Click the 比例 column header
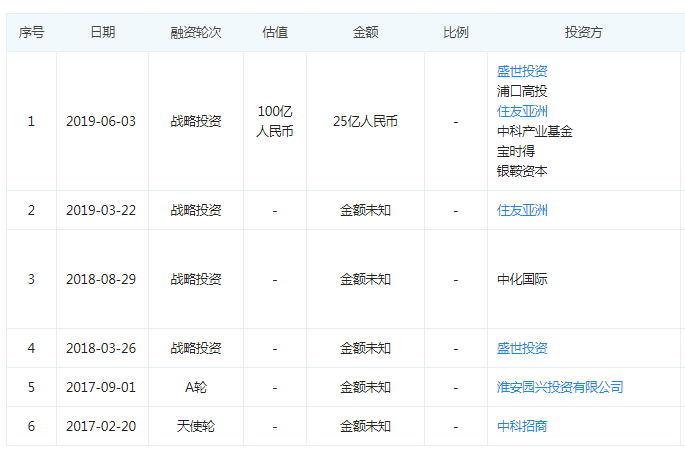685x453 pixels. pos(456,32)
